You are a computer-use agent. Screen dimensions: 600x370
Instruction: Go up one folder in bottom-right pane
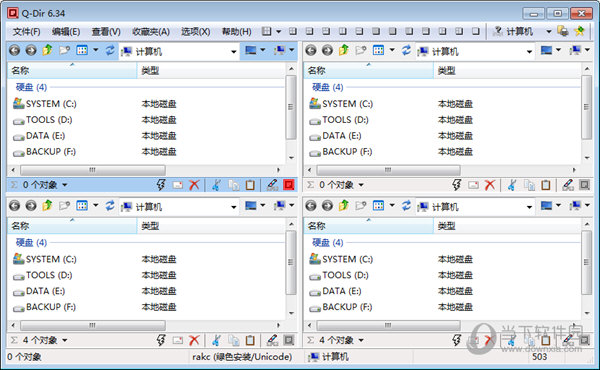[x=344, y=205]
